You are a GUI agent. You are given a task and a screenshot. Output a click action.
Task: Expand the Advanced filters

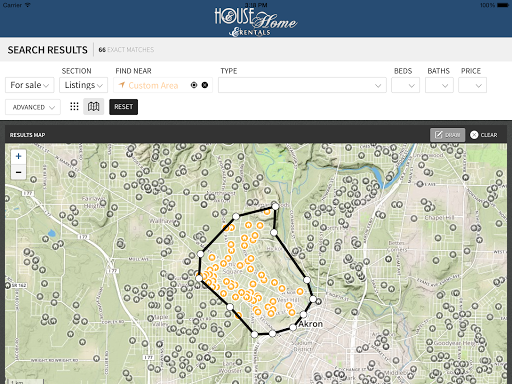coord(33,107)
